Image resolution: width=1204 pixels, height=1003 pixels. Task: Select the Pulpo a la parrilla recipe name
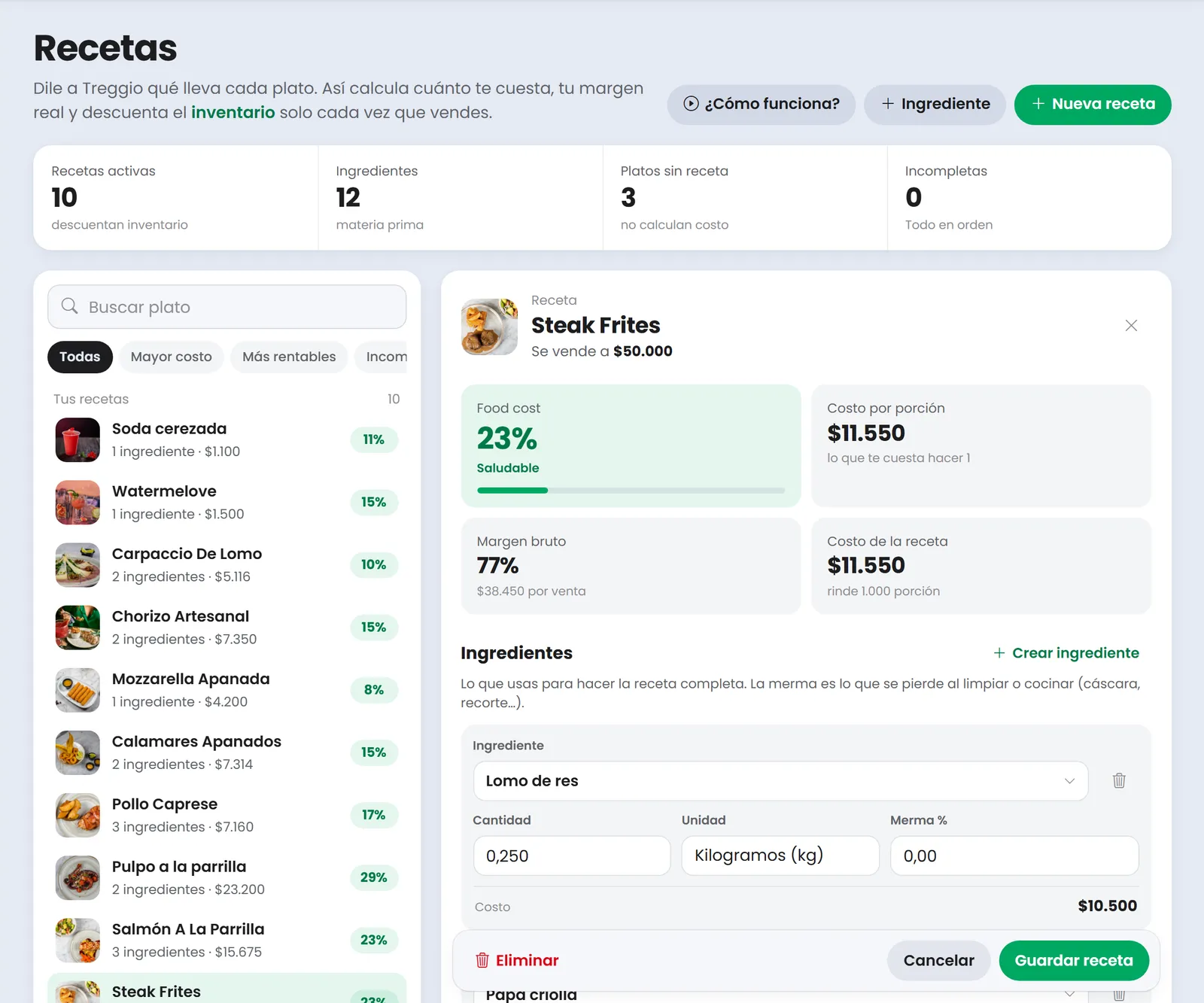(179, 866)
